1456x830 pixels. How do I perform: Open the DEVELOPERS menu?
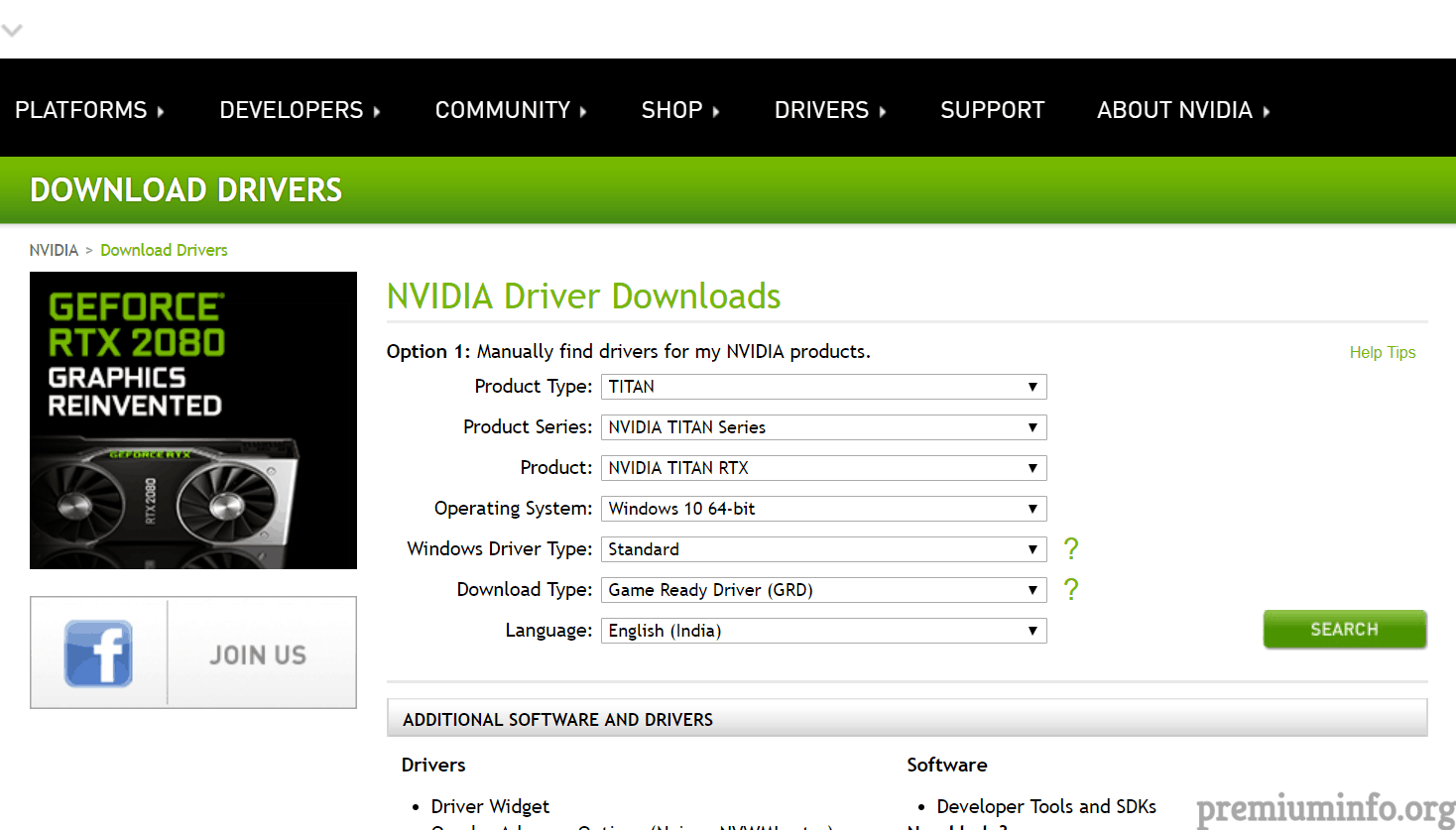tap(300, 110)
